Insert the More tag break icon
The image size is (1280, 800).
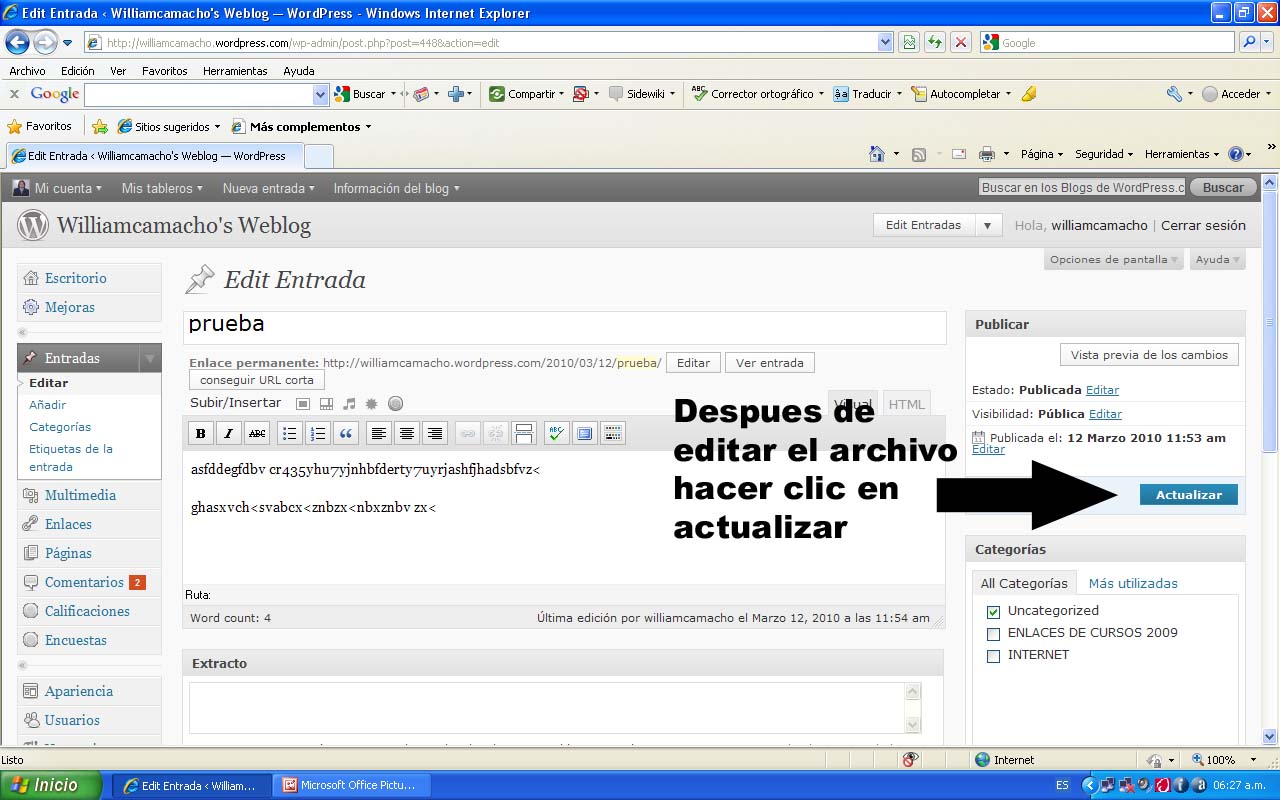point(523,433)
